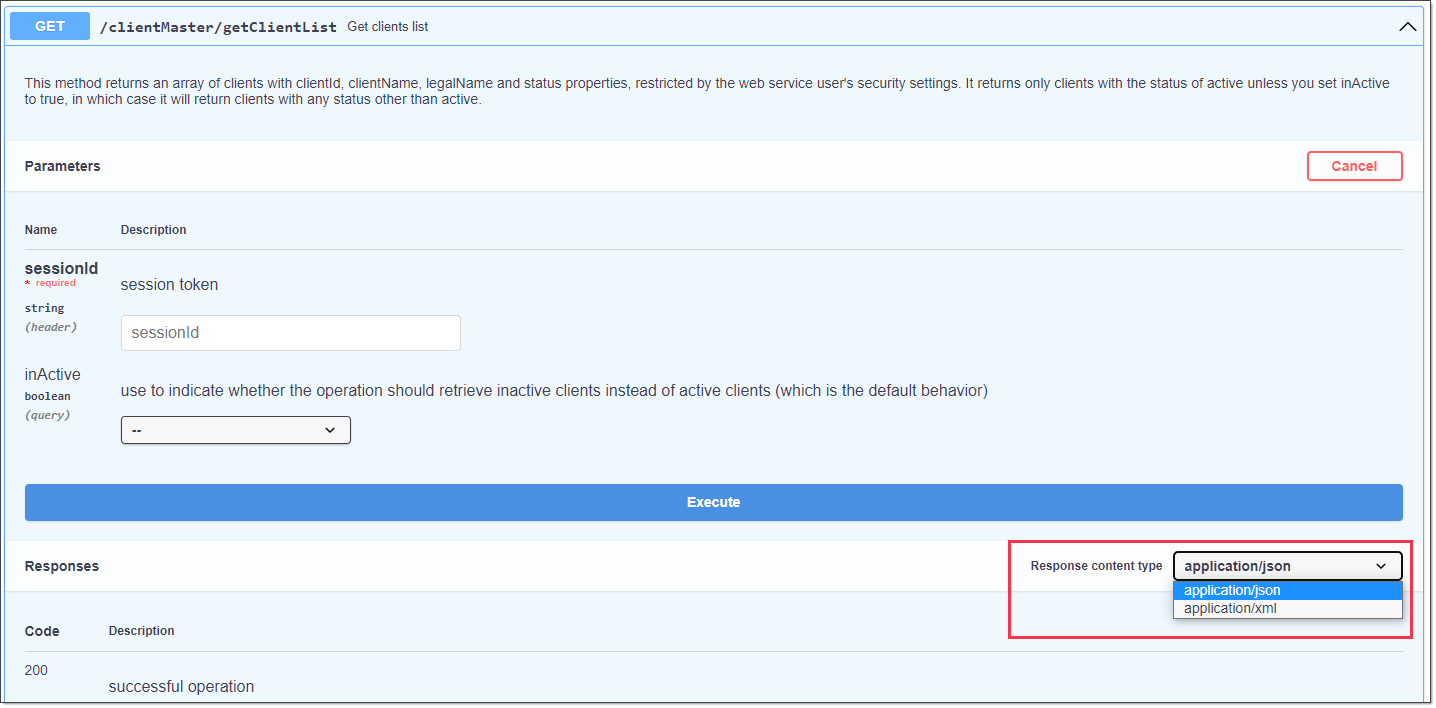This screenshot has height=708, width=1436.
Task: Click the Code column header
Action: [42, 631]
